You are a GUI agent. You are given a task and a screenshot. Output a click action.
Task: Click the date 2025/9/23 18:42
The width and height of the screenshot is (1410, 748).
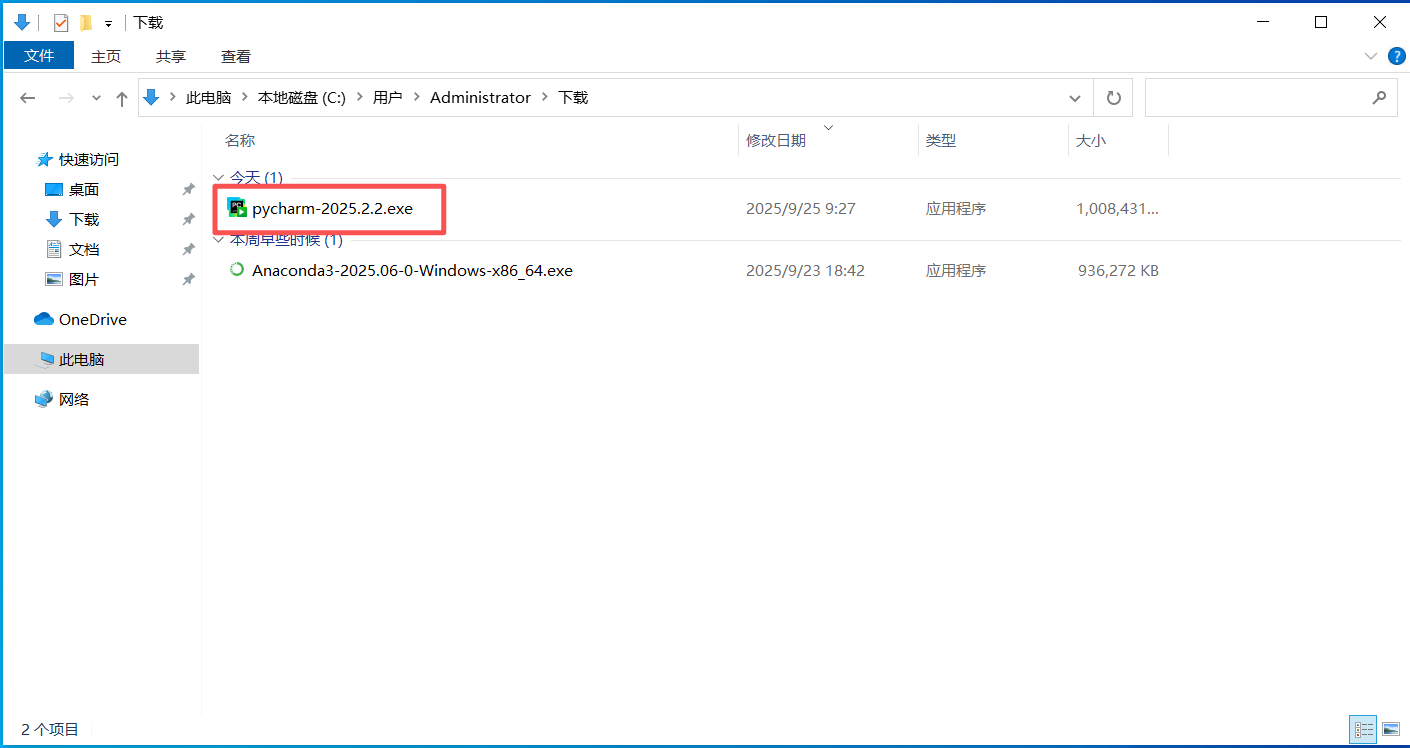(x=805, y=270)
